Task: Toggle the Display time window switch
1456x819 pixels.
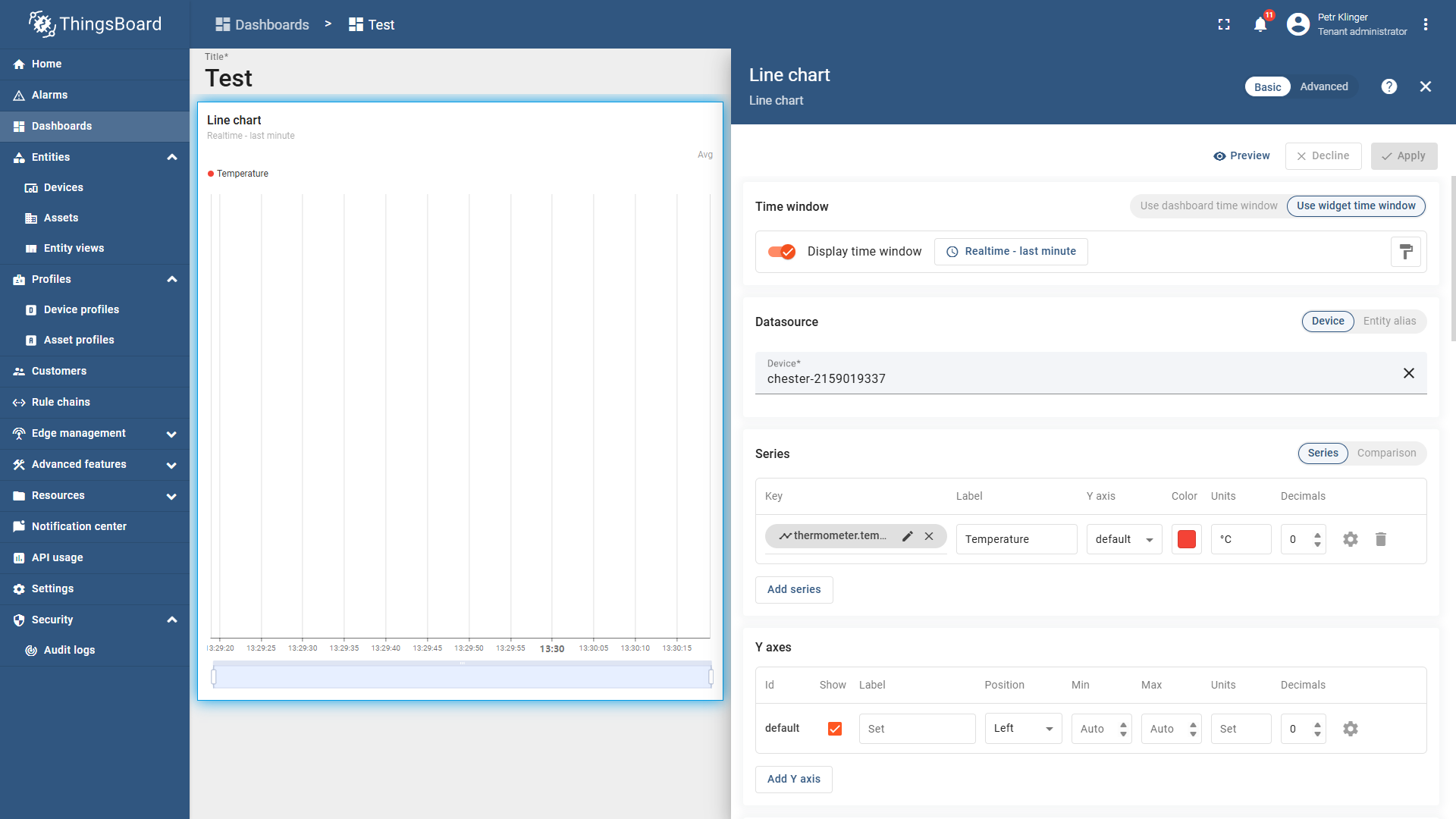Action: point(782,252)
